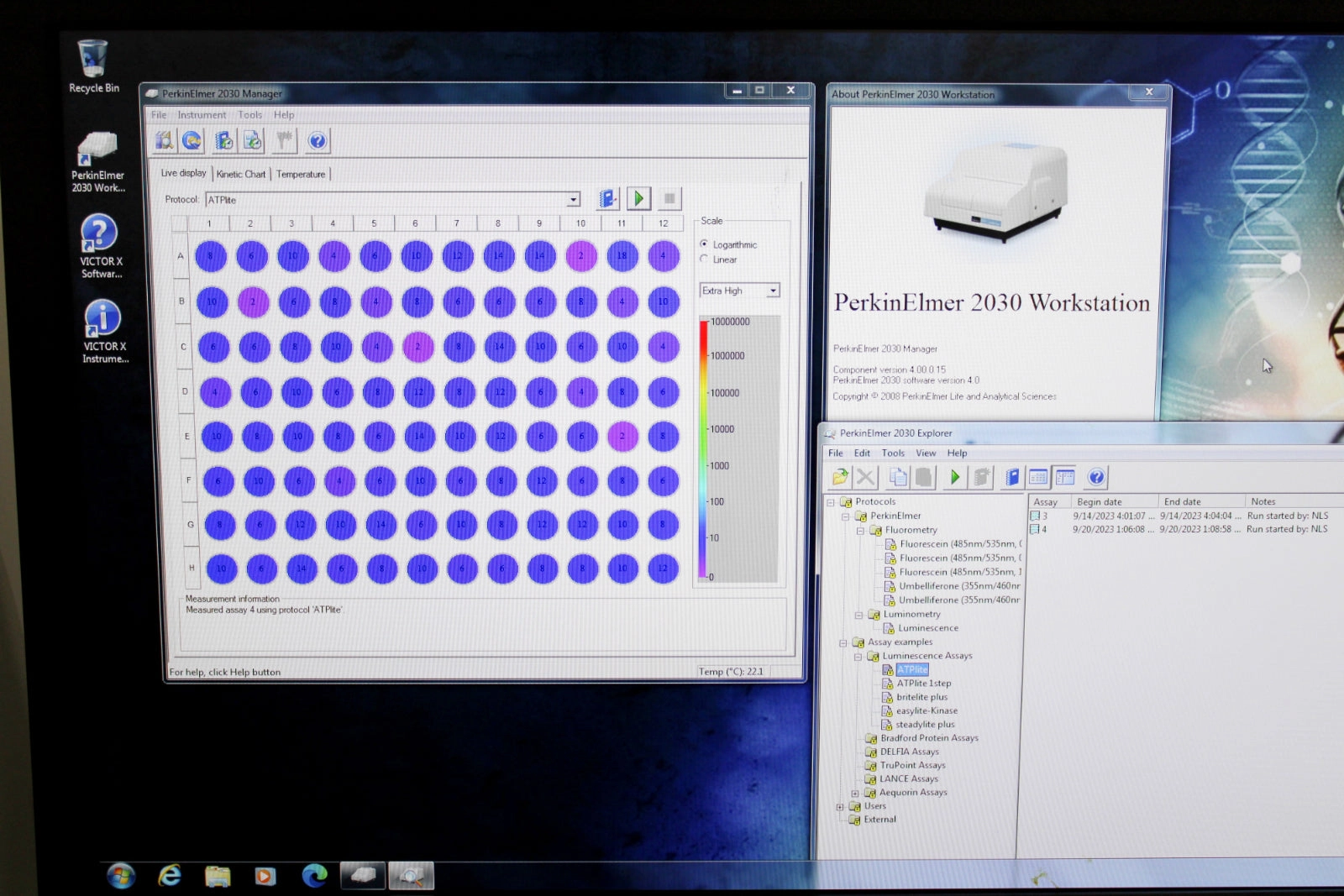The width and height of the screenshot is (1344, 896).
Task: Select plate well A1
Action: point(211,256)
